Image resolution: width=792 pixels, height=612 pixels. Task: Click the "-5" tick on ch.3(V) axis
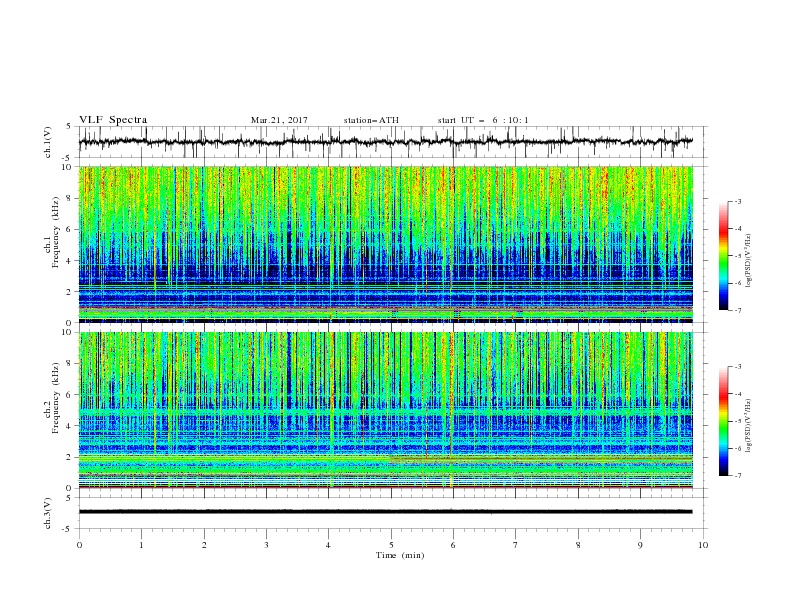tap(68, 529)
